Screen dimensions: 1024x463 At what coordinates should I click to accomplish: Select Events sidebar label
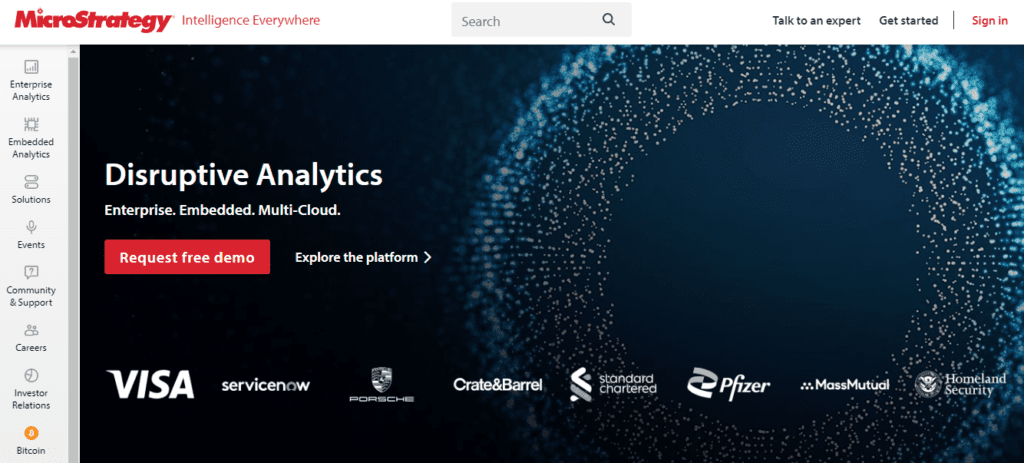tap(31, 245)
